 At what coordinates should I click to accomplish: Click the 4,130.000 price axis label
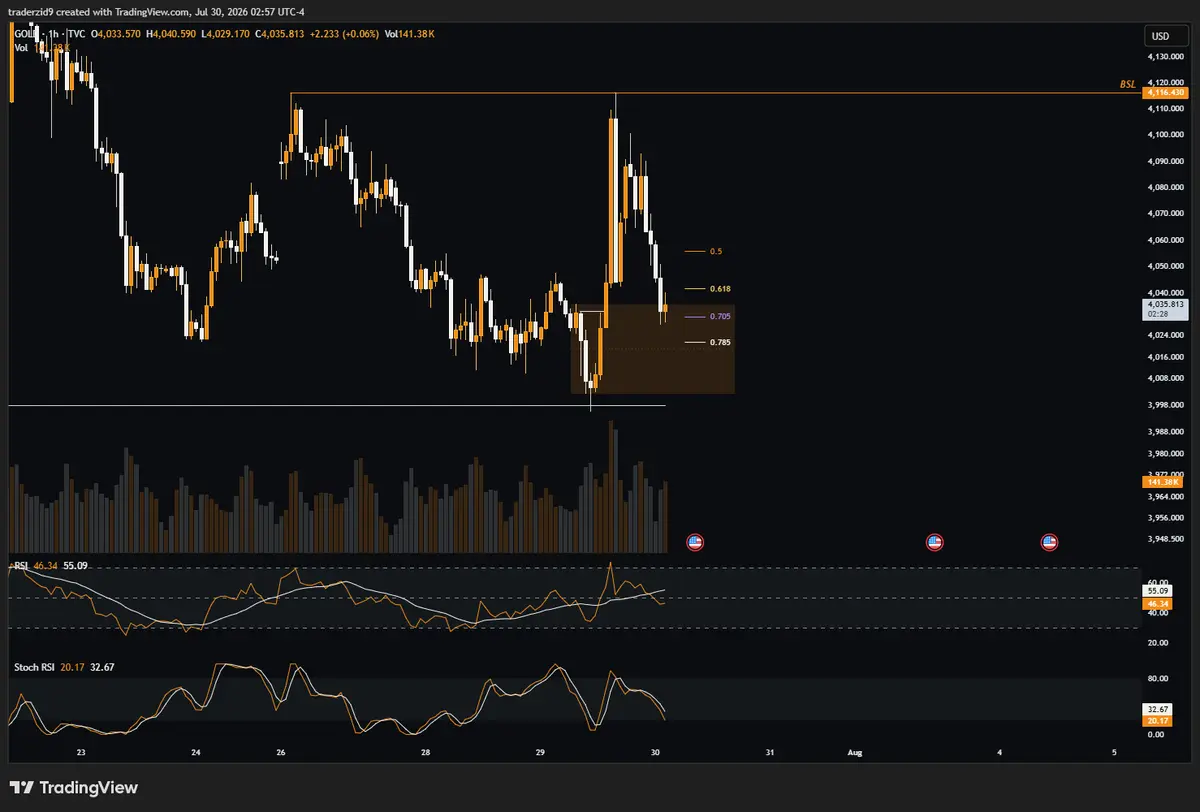tap(1166, 57)
